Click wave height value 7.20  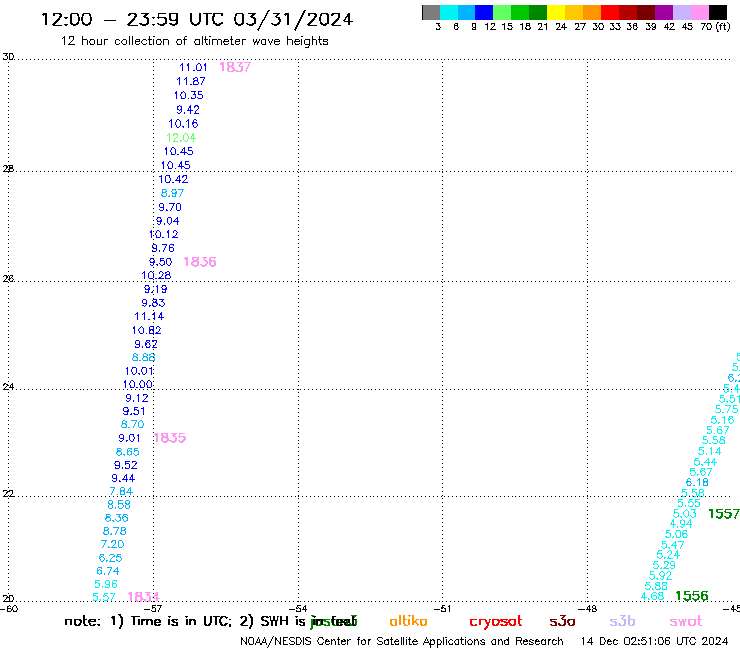tap(112, 544)
